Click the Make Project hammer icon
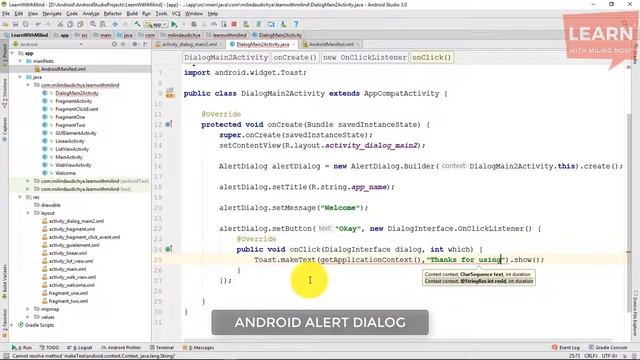This screenshot has height=360, width=640. [x=138, y=24]
